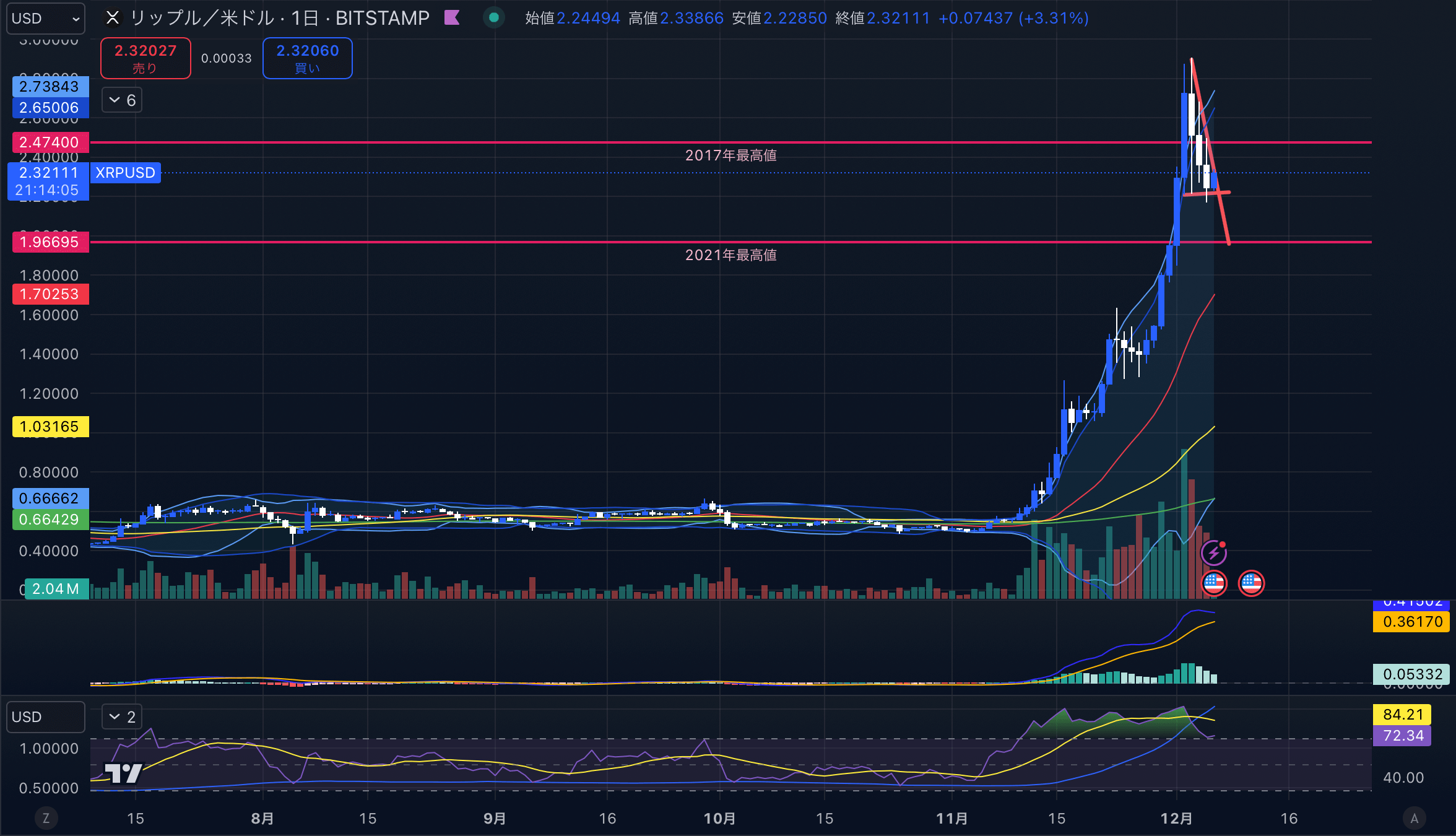Viewport: 1456px width, 836px height.
Task: Click the right US flag economic event icon
Action: pyautogui.click(x=1251, y=583)
